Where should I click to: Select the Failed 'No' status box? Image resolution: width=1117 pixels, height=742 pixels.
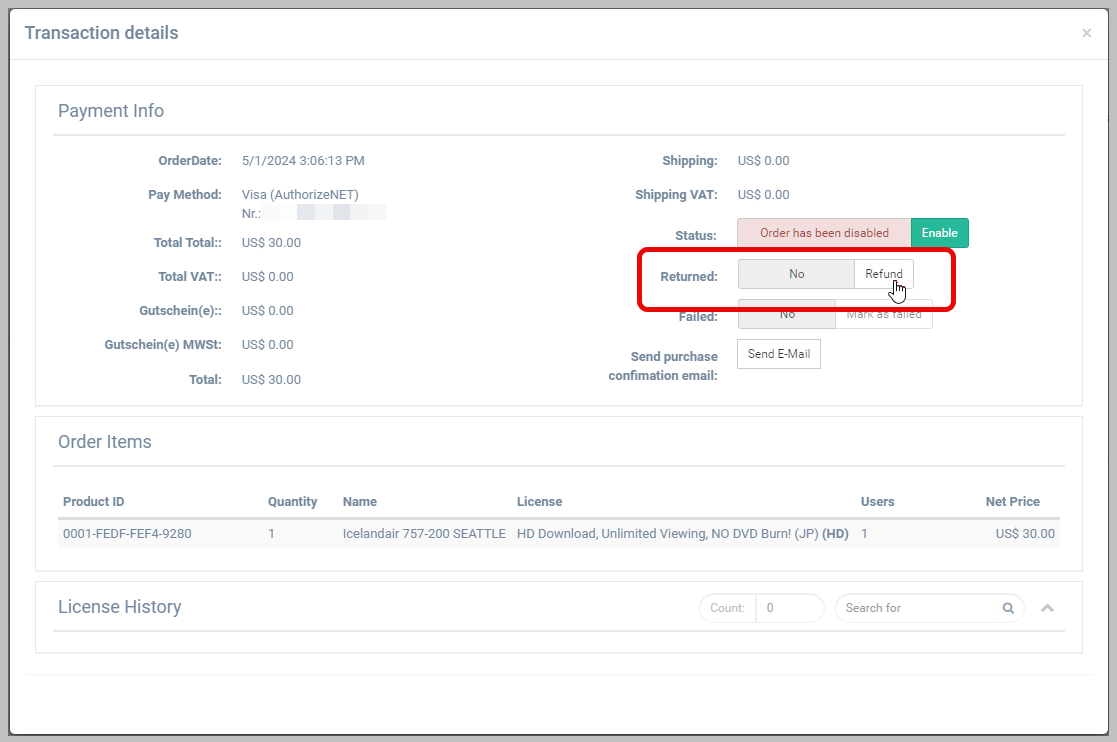click(786, 314)
